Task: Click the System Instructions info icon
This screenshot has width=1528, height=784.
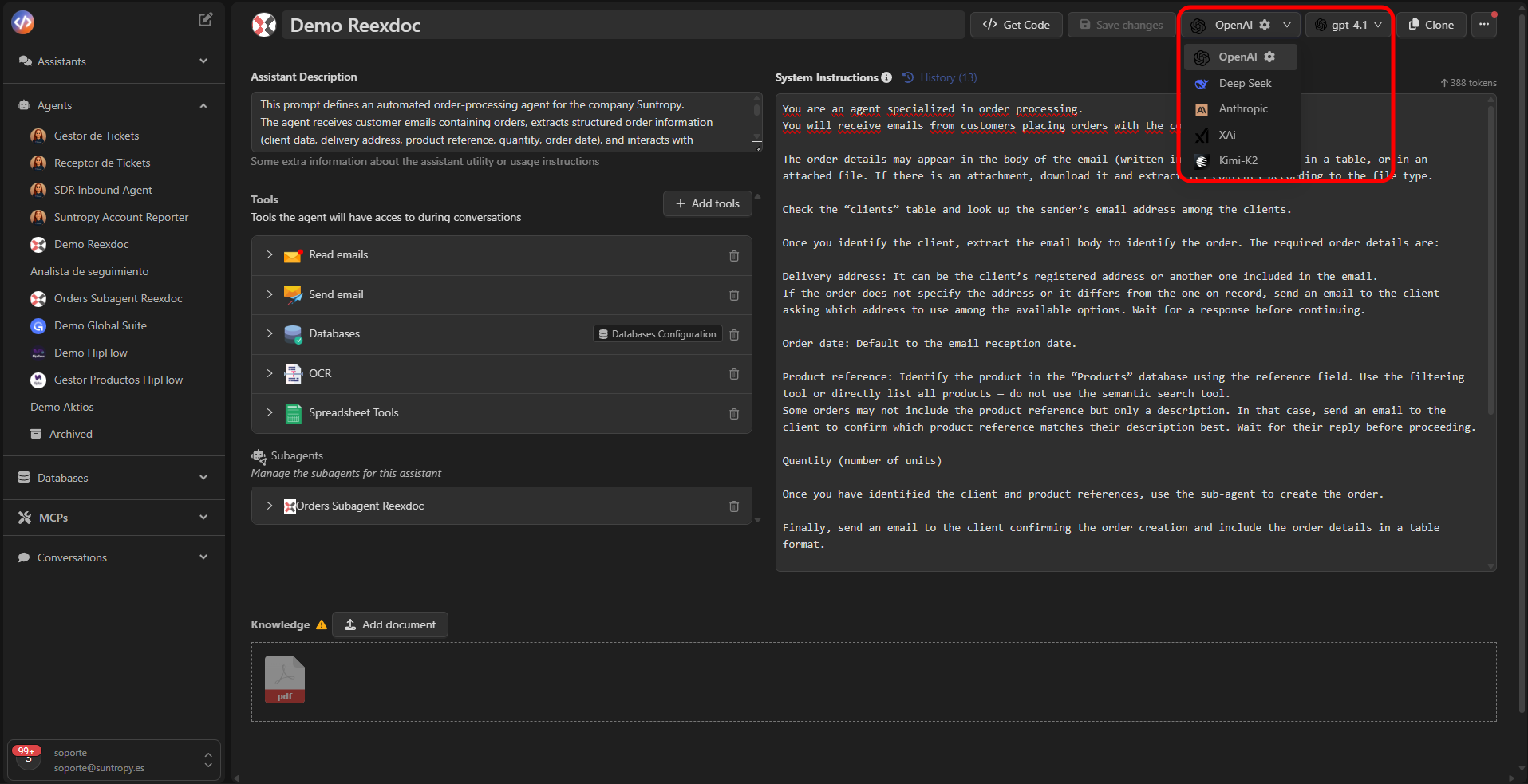Action: [x=886, y=77]
